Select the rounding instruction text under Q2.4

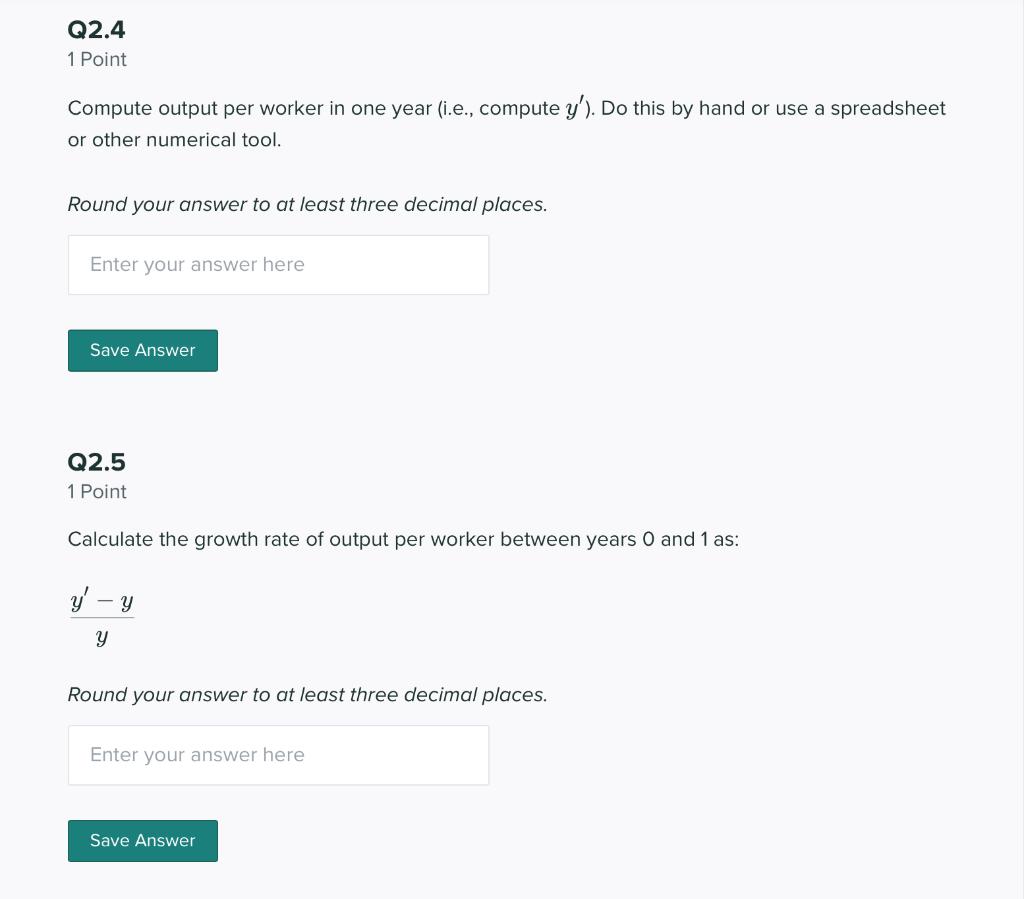(x=307, y=204)
